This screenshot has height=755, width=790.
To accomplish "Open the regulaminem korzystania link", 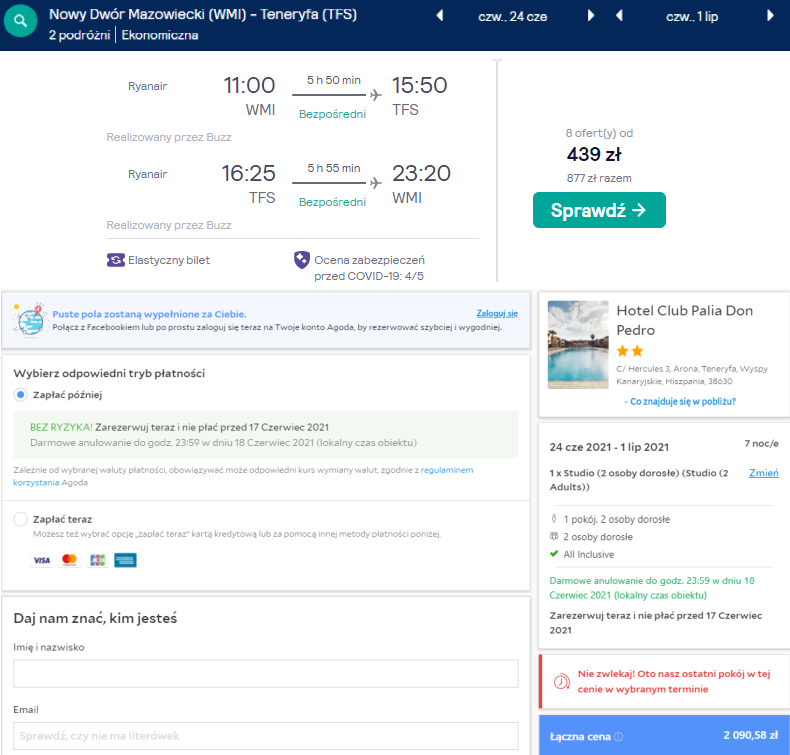I will tap(446, 470).
